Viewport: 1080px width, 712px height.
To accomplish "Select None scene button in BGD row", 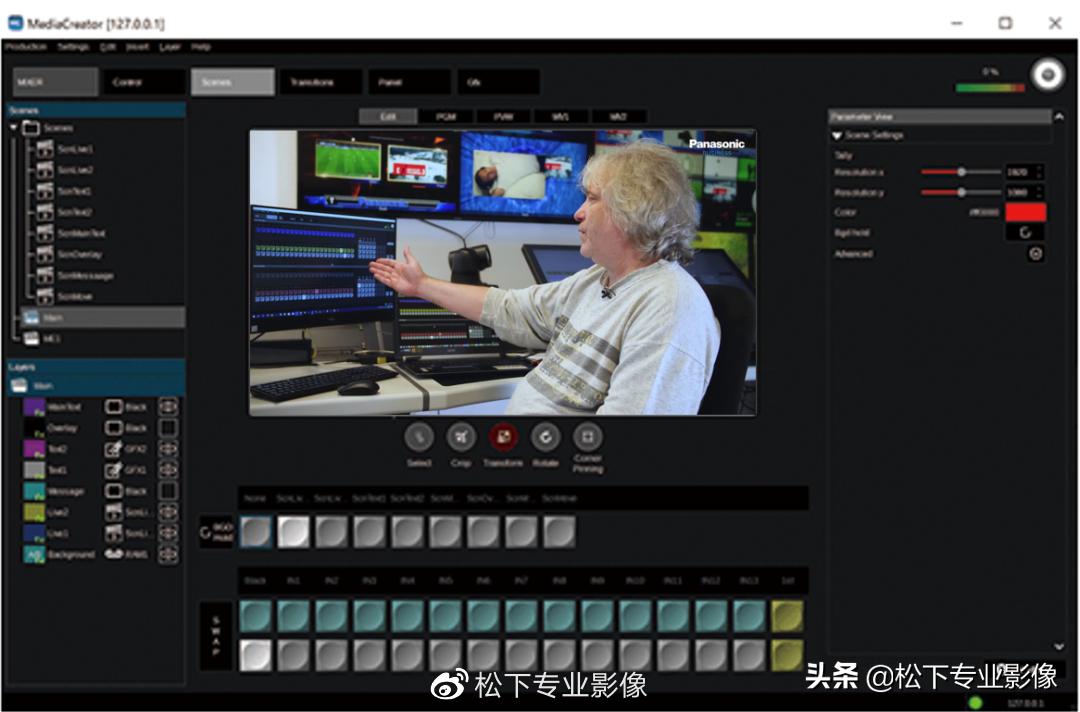I will pos(256,532).
